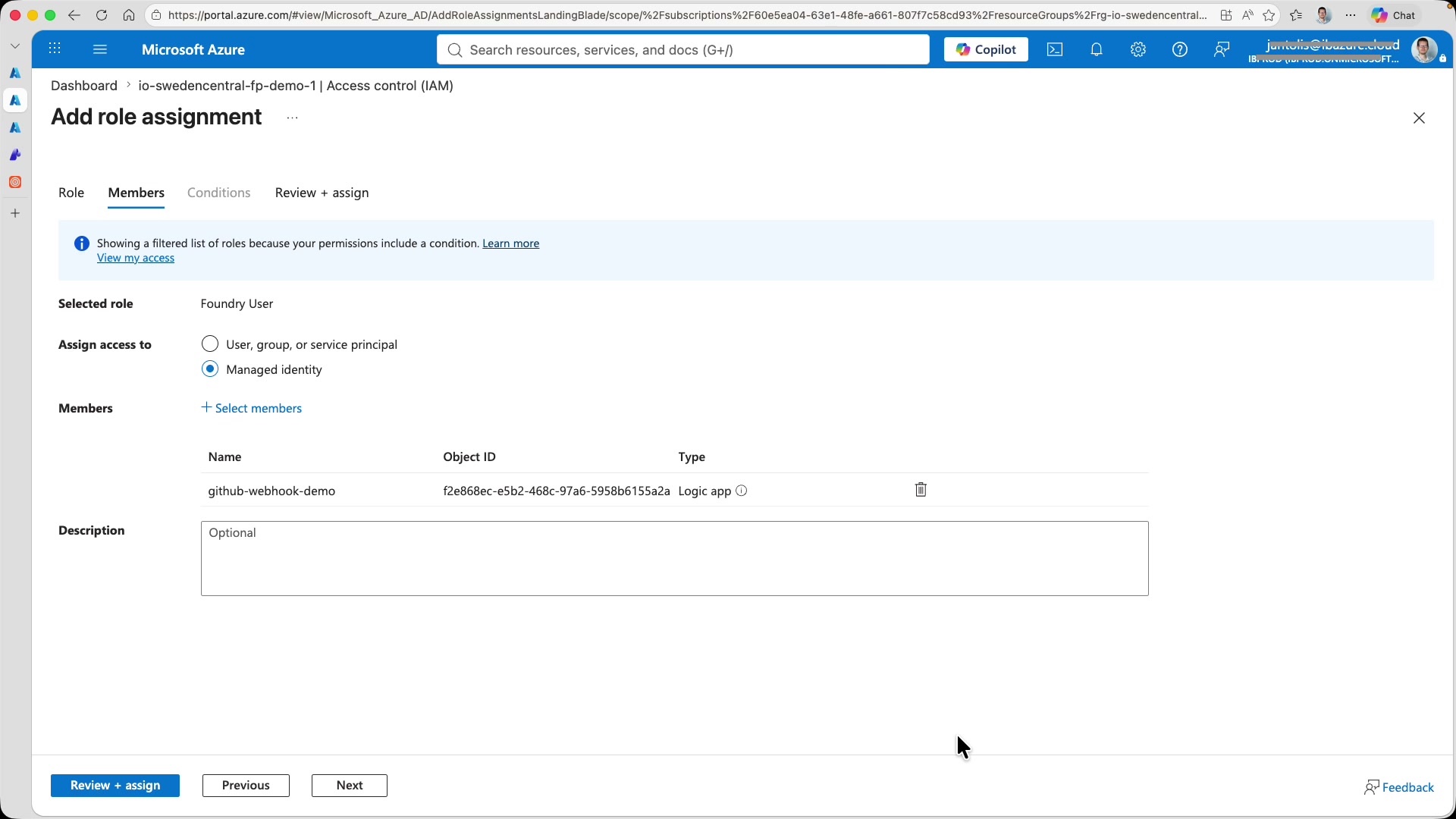Switch to the Conditions tab
1456x819 pixels.
click(x=219, y=193)
